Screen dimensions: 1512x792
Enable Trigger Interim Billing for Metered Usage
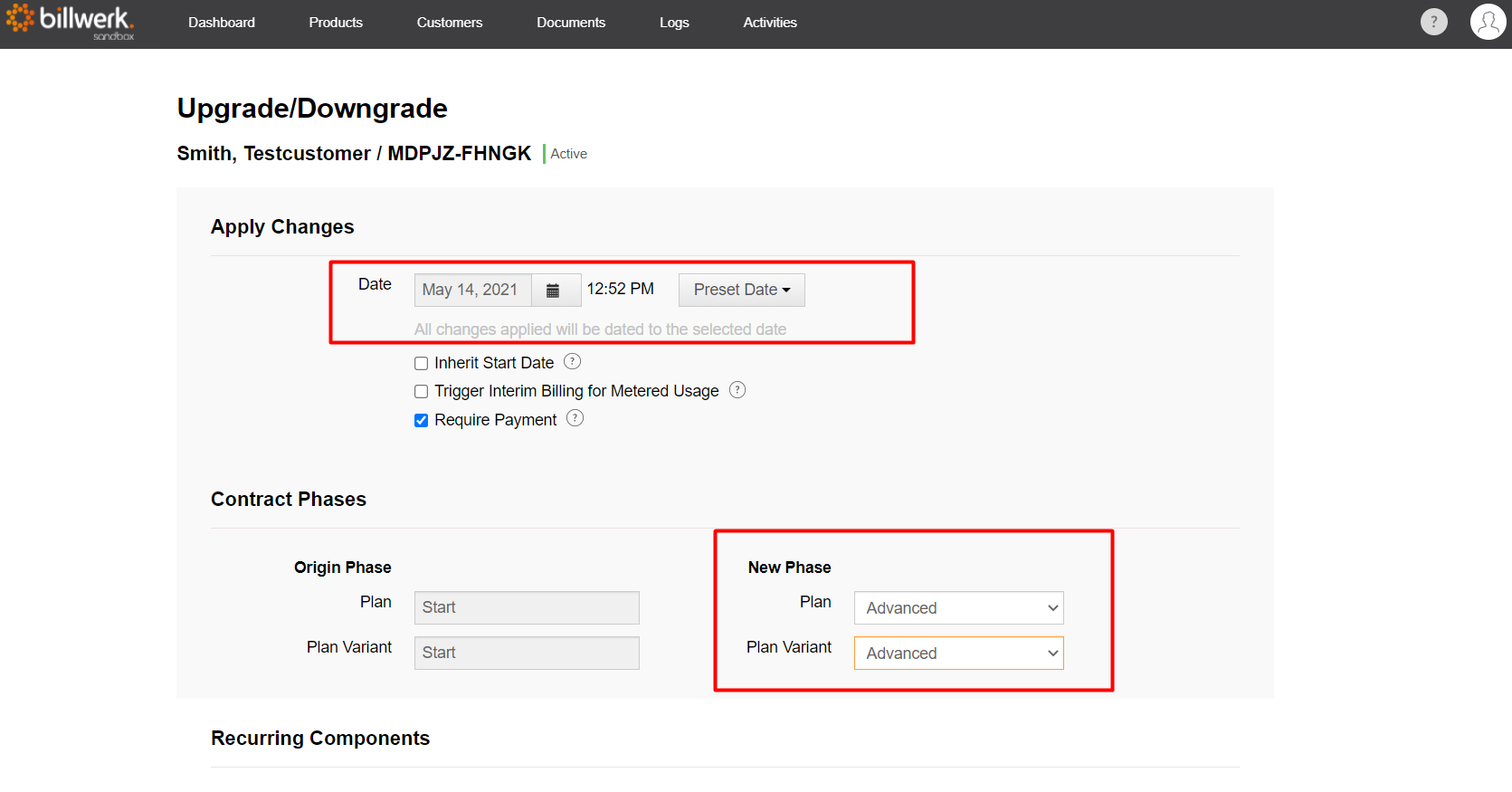click(x=421, y=392)
